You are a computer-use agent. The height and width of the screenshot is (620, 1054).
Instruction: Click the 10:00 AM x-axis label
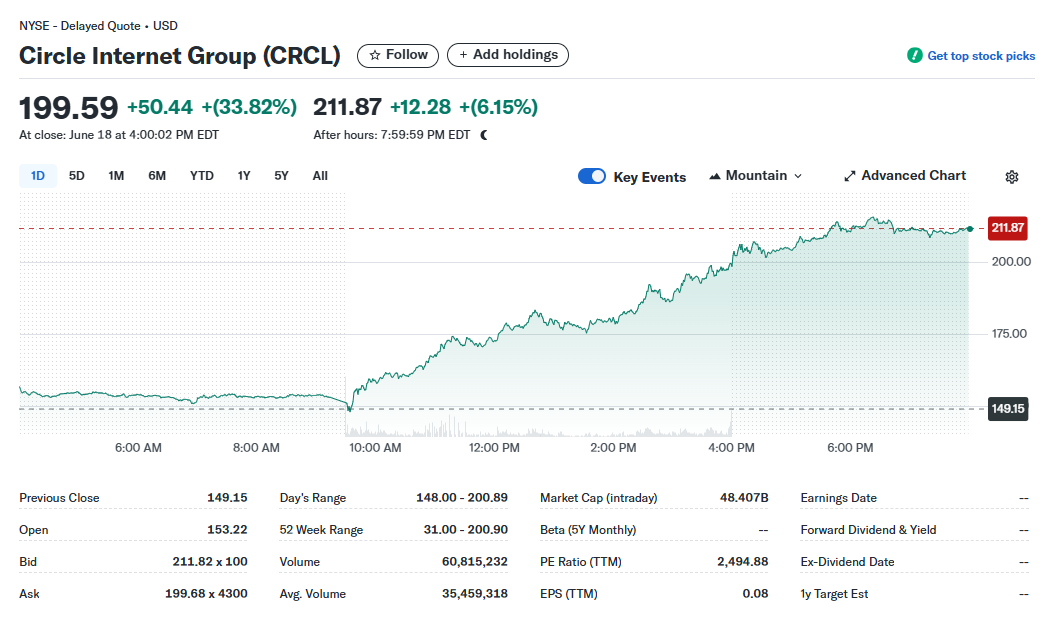point(375,448)
